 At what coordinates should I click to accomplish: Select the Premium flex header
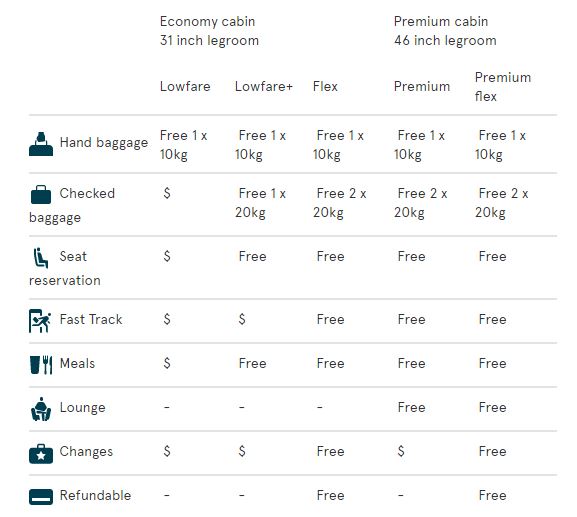(503, 87)
